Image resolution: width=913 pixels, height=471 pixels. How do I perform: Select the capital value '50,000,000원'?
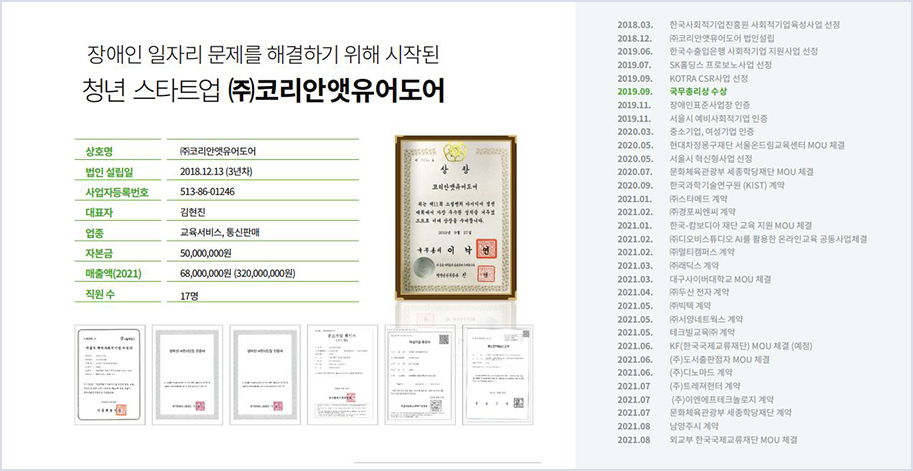point(206,253)
